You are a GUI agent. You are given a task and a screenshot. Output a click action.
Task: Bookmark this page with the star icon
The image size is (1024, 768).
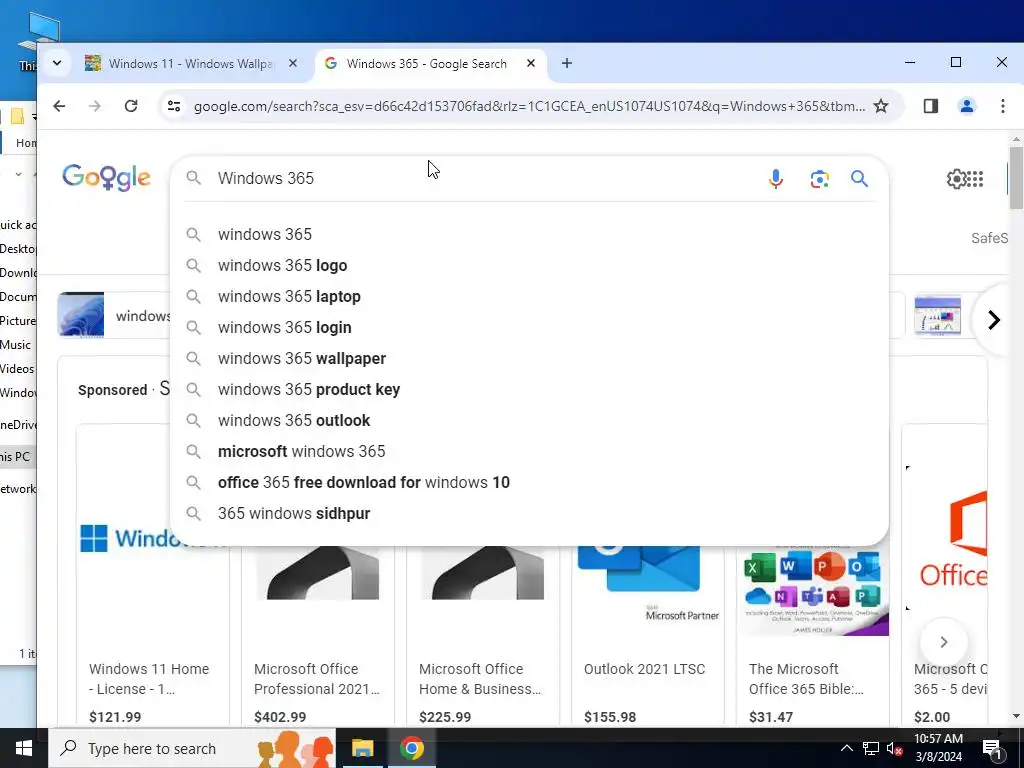[881, 106]
